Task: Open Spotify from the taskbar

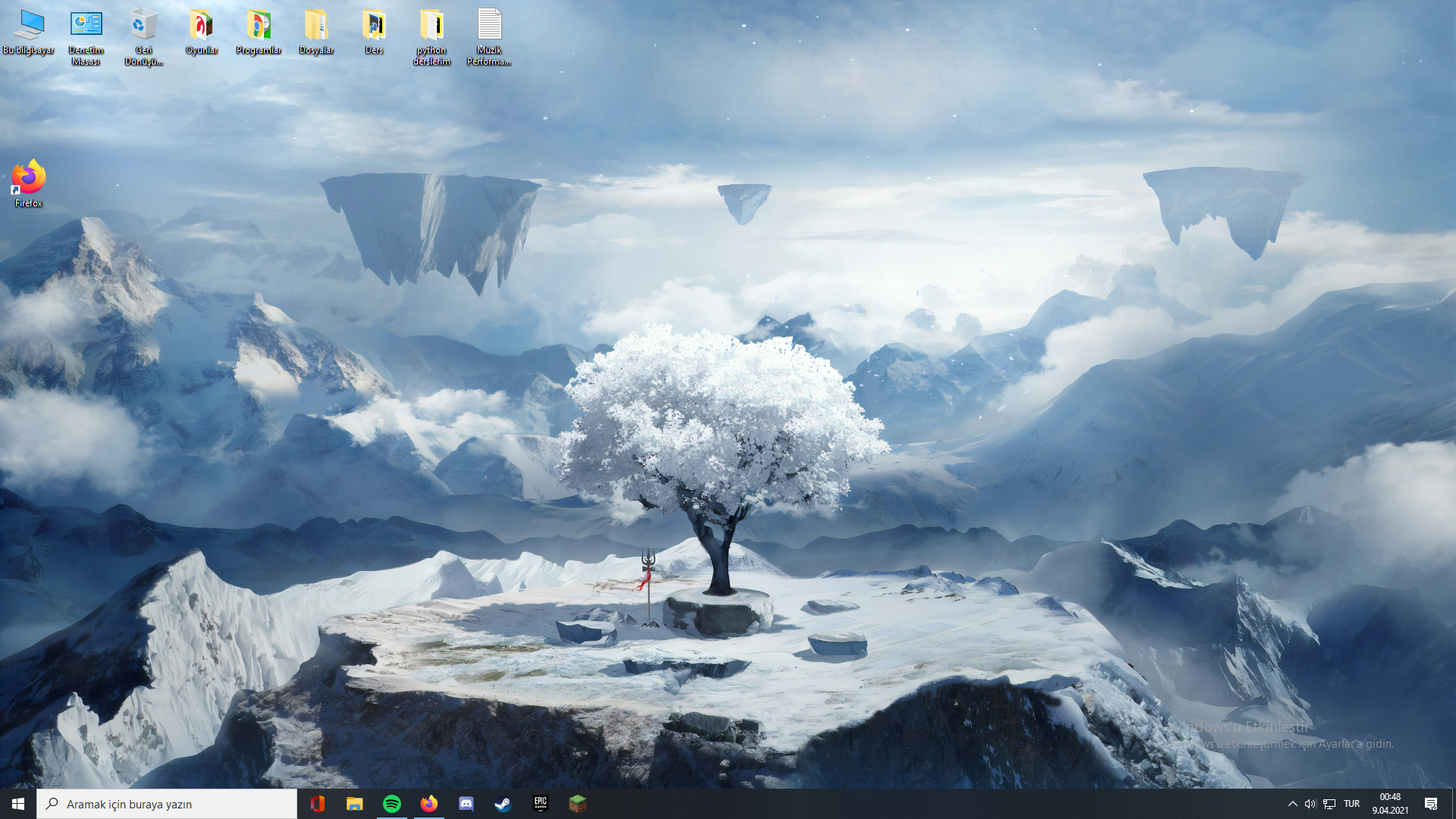Action: (x=392, y=804)
